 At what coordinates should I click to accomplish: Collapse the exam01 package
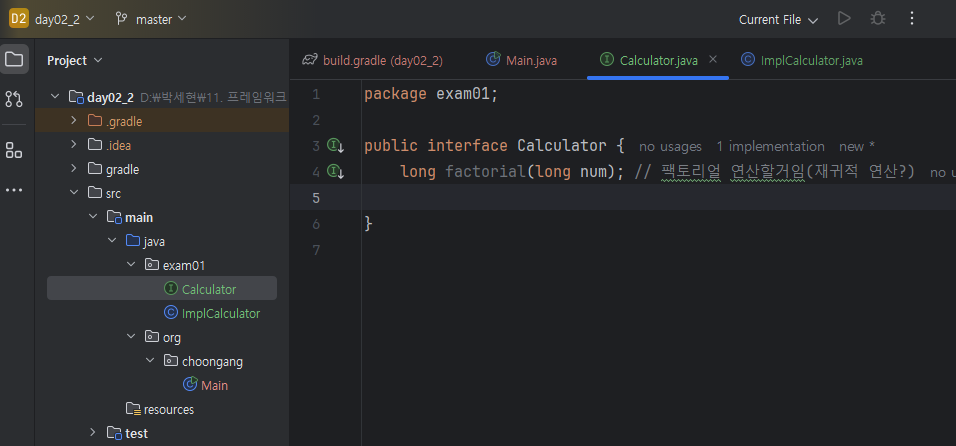coord(131,265)
